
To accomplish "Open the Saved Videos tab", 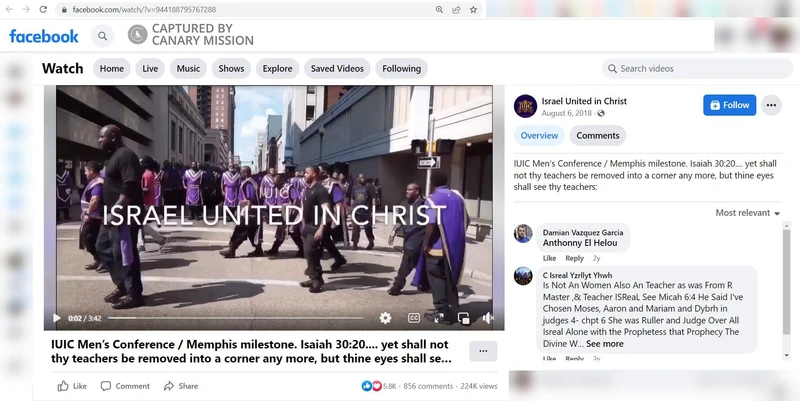I will click(337, 68).
